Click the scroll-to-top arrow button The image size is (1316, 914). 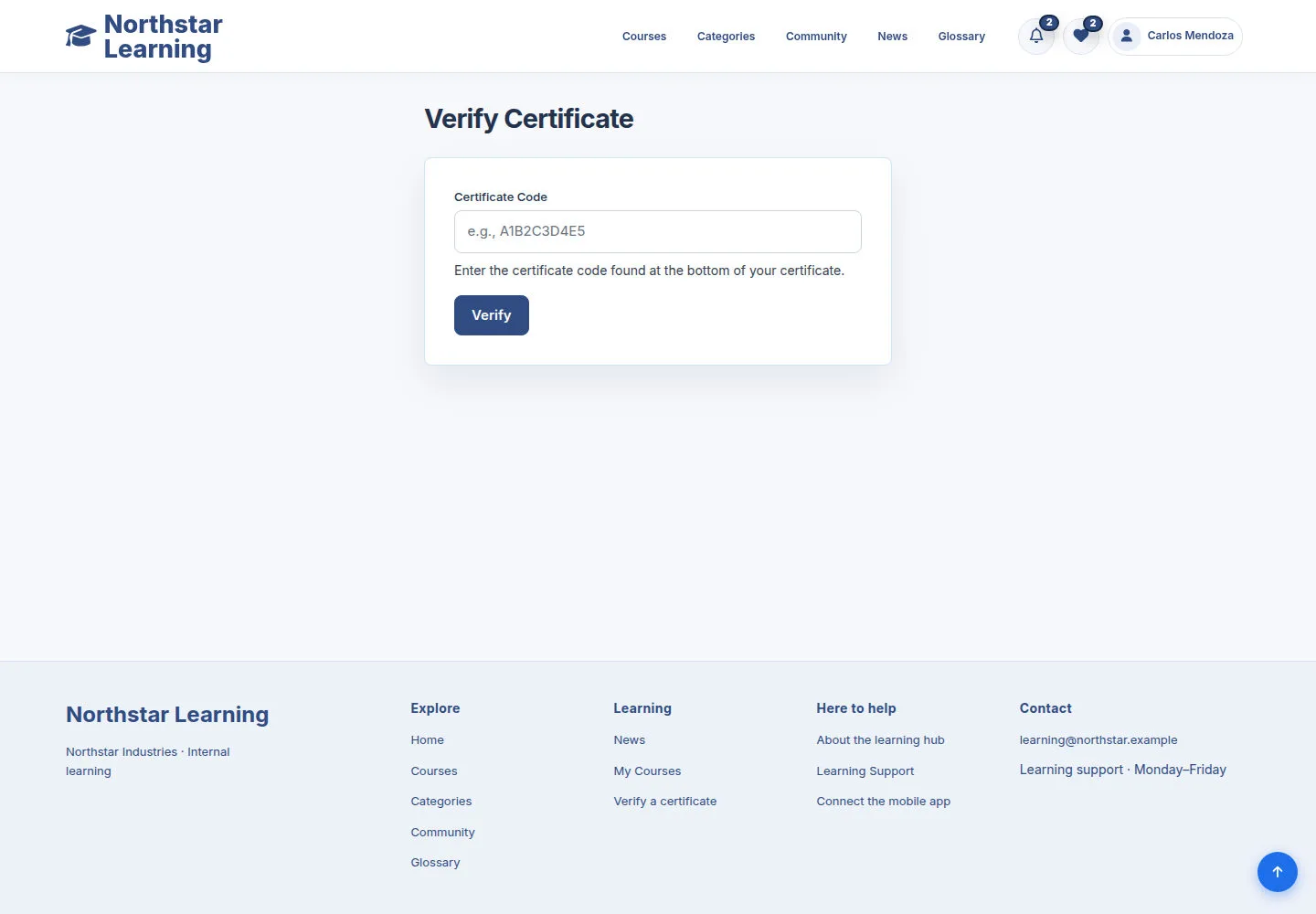coord(1278,872)
